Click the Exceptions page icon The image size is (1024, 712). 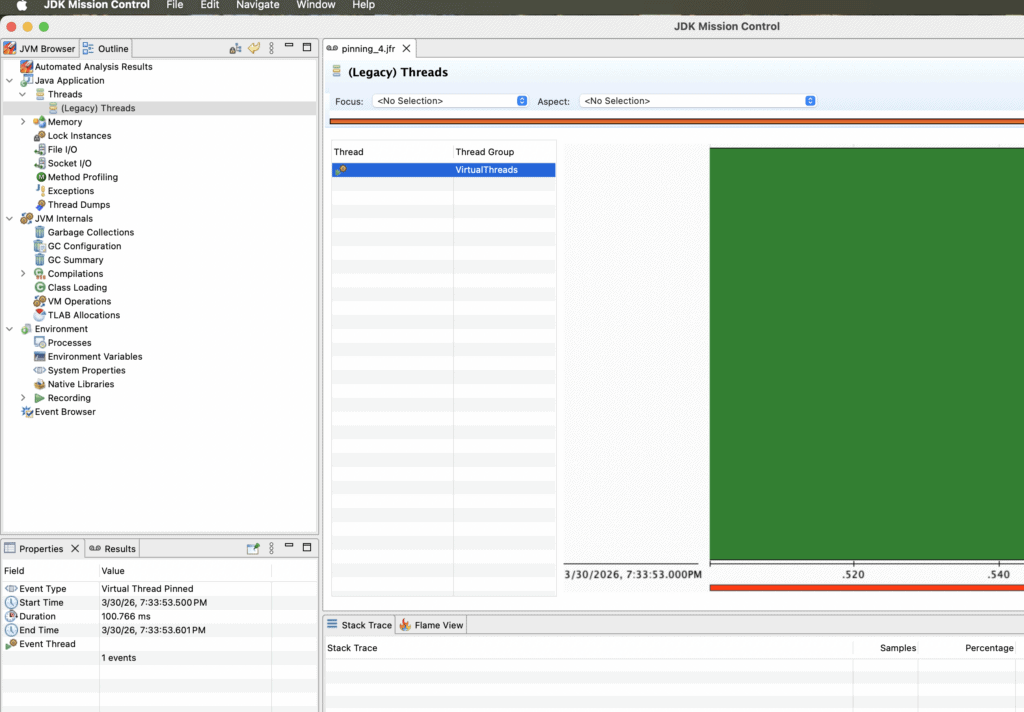coord(40,191)
